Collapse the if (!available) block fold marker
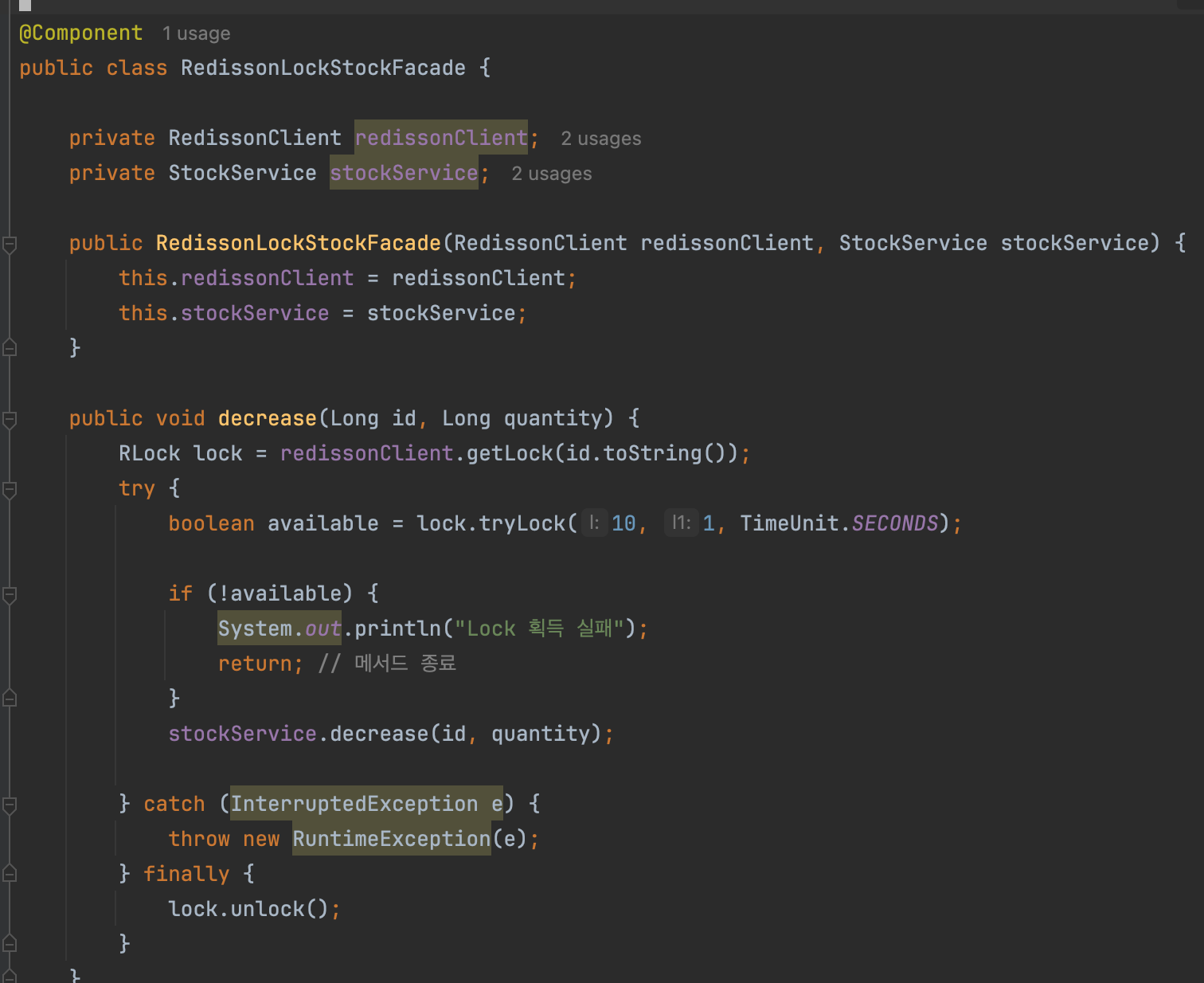Image resolution: width=1204 pixels, height=983 pixels. click(x=10, y=596)
